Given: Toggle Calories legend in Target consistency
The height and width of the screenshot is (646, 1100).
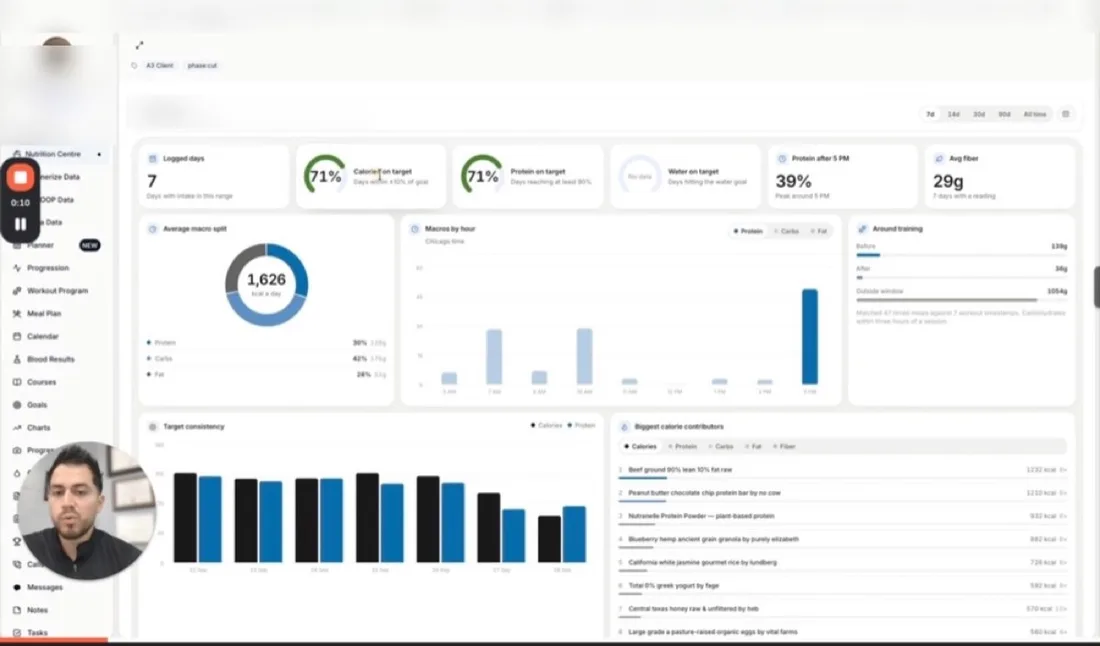Looking at the screenshot, I should 546,425.
